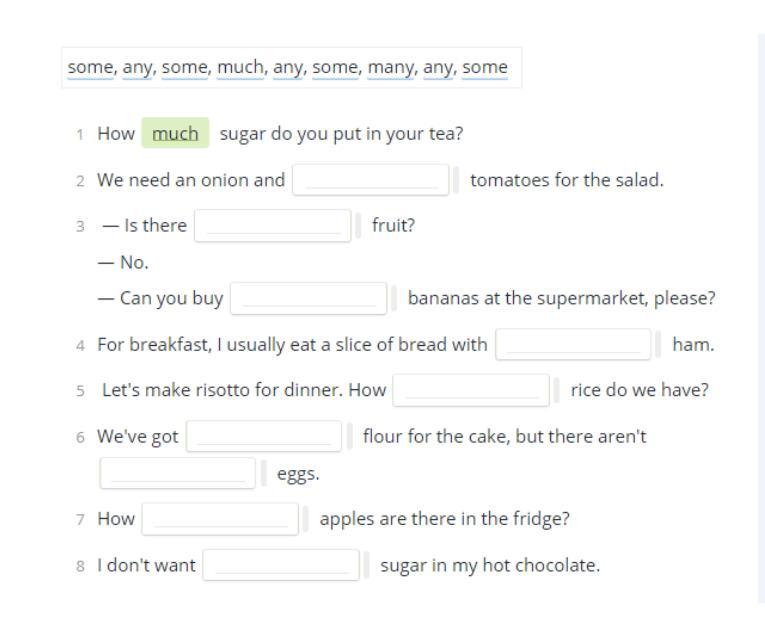Choose 'much' in the word bank

pyautogui.click(x=241, y=67)
